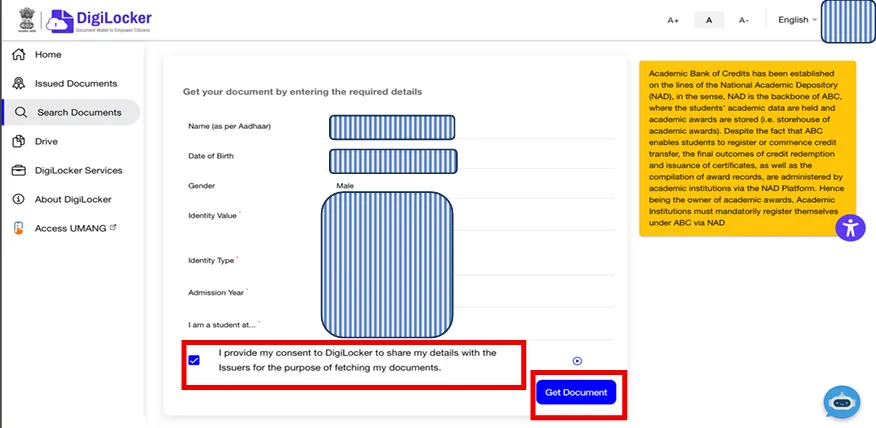Uncheck the consent to DigiLocker checkbox

click(194, 361)
